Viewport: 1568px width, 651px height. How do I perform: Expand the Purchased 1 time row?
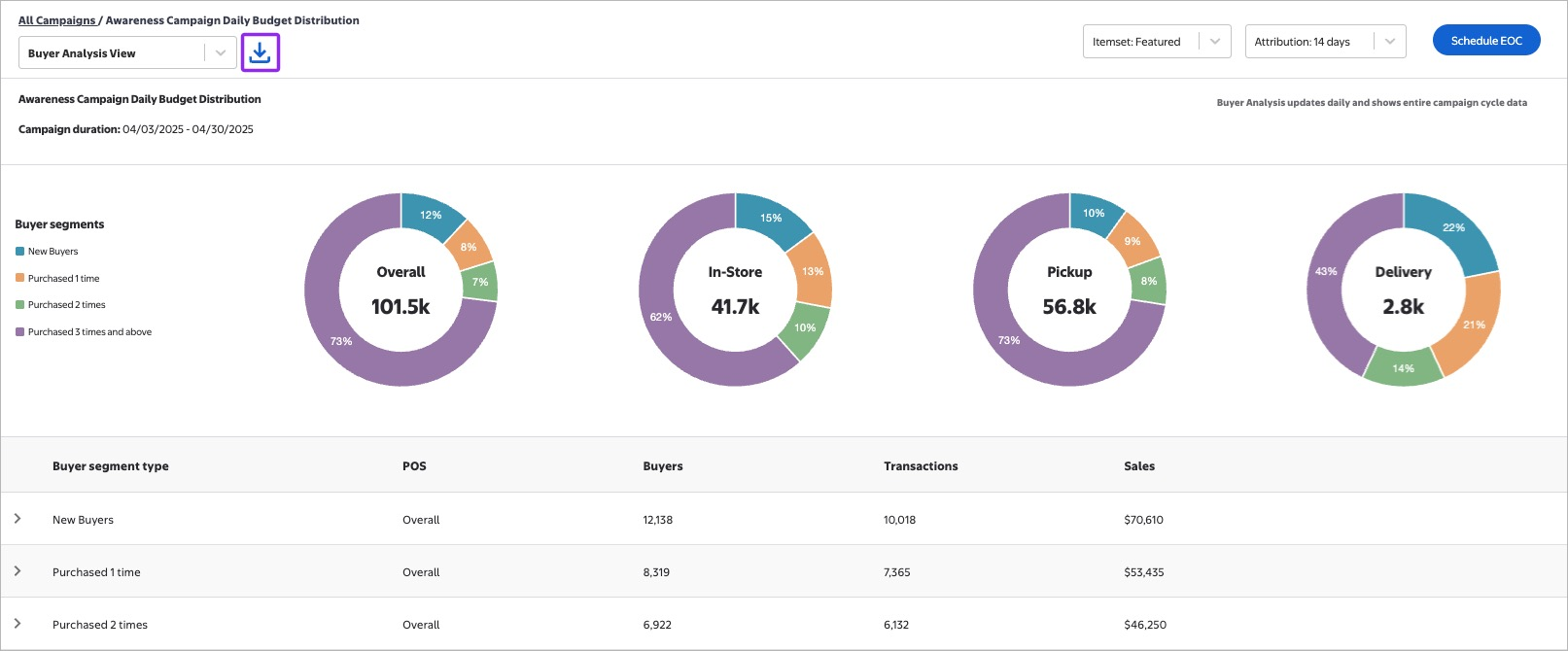pos(17,571)
